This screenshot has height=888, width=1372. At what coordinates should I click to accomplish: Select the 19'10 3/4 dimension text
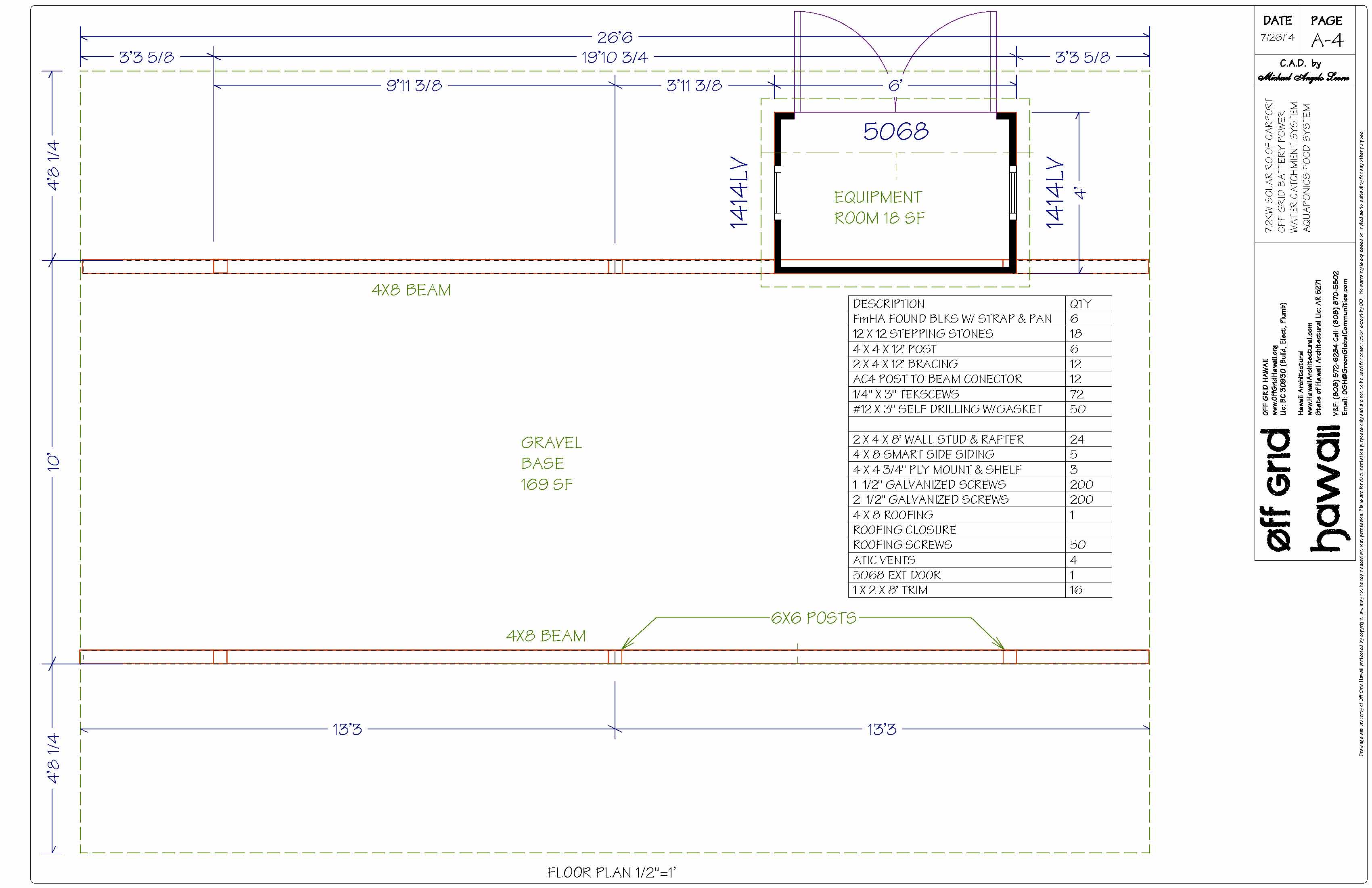(x=615, y=57)
